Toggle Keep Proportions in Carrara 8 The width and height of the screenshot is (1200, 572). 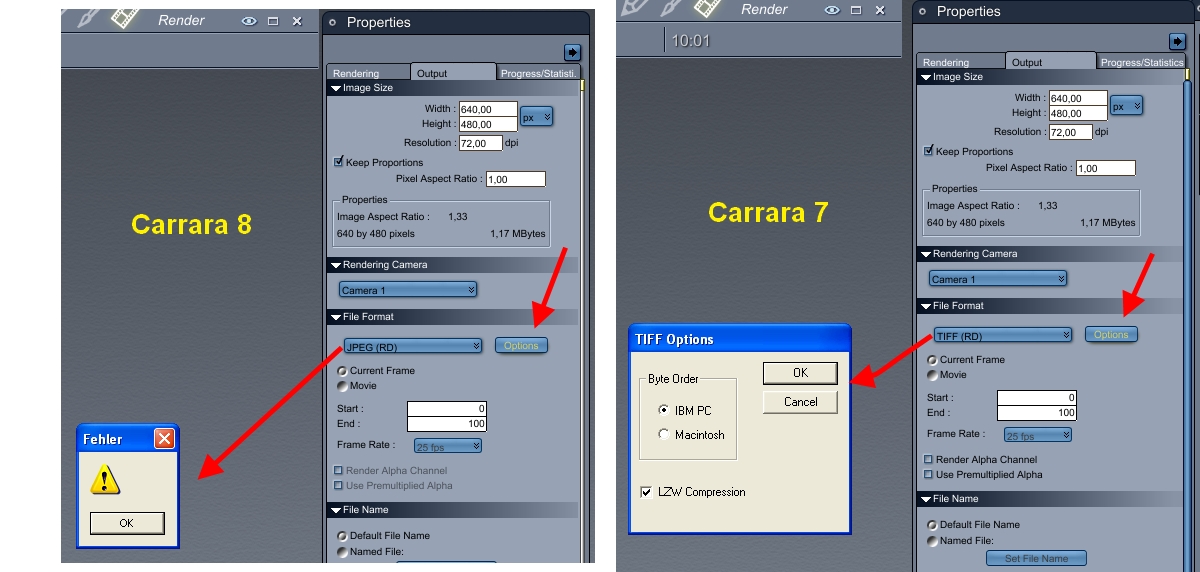coord(339,162)
